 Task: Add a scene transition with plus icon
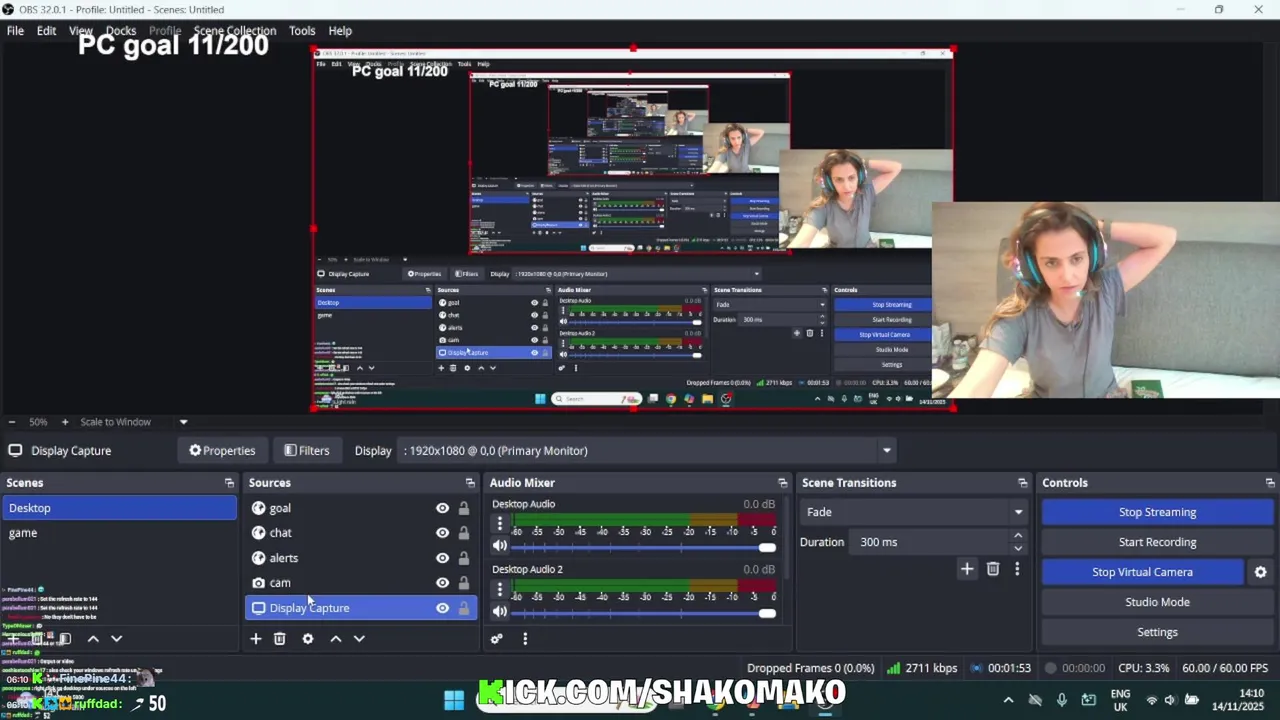967,569
